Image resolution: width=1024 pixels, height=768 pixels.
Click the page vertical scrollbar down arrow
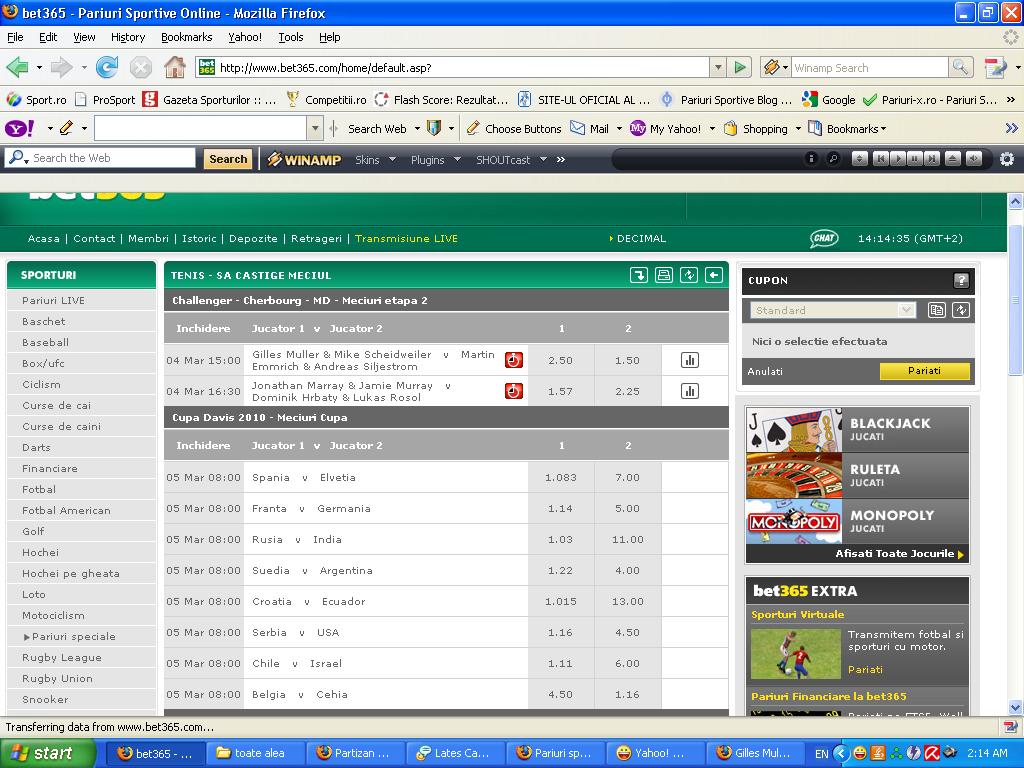tap(1016, 707)
